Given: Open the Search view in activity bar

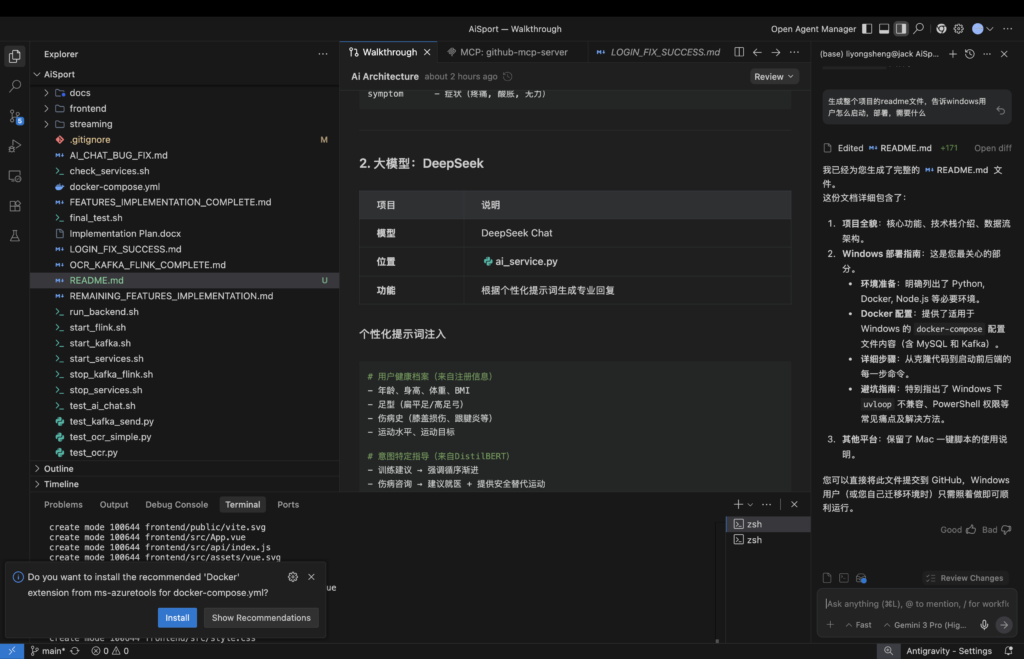Looking at the screenshot, I should (14, 86).
